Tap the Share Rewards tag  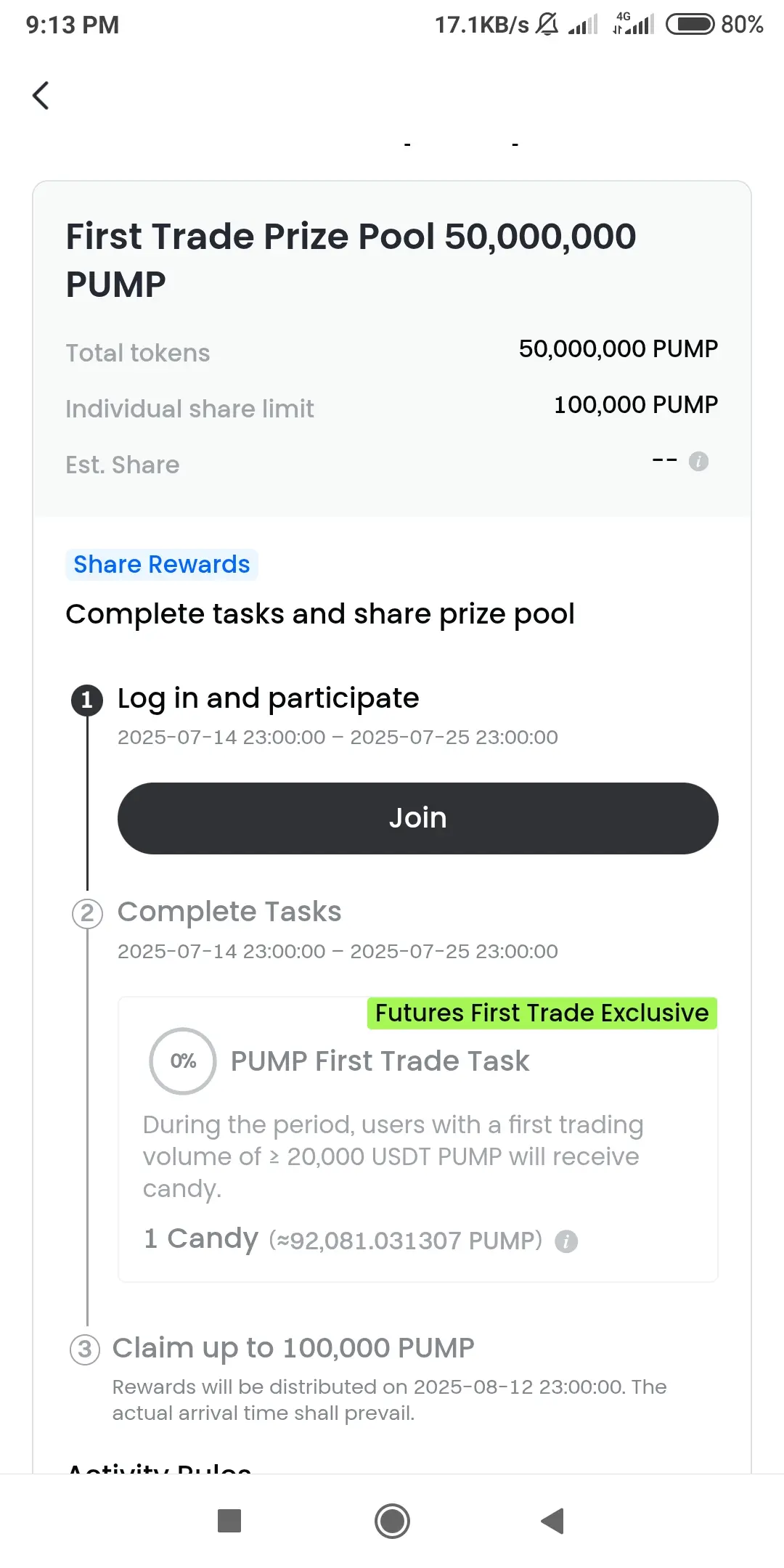162,565
